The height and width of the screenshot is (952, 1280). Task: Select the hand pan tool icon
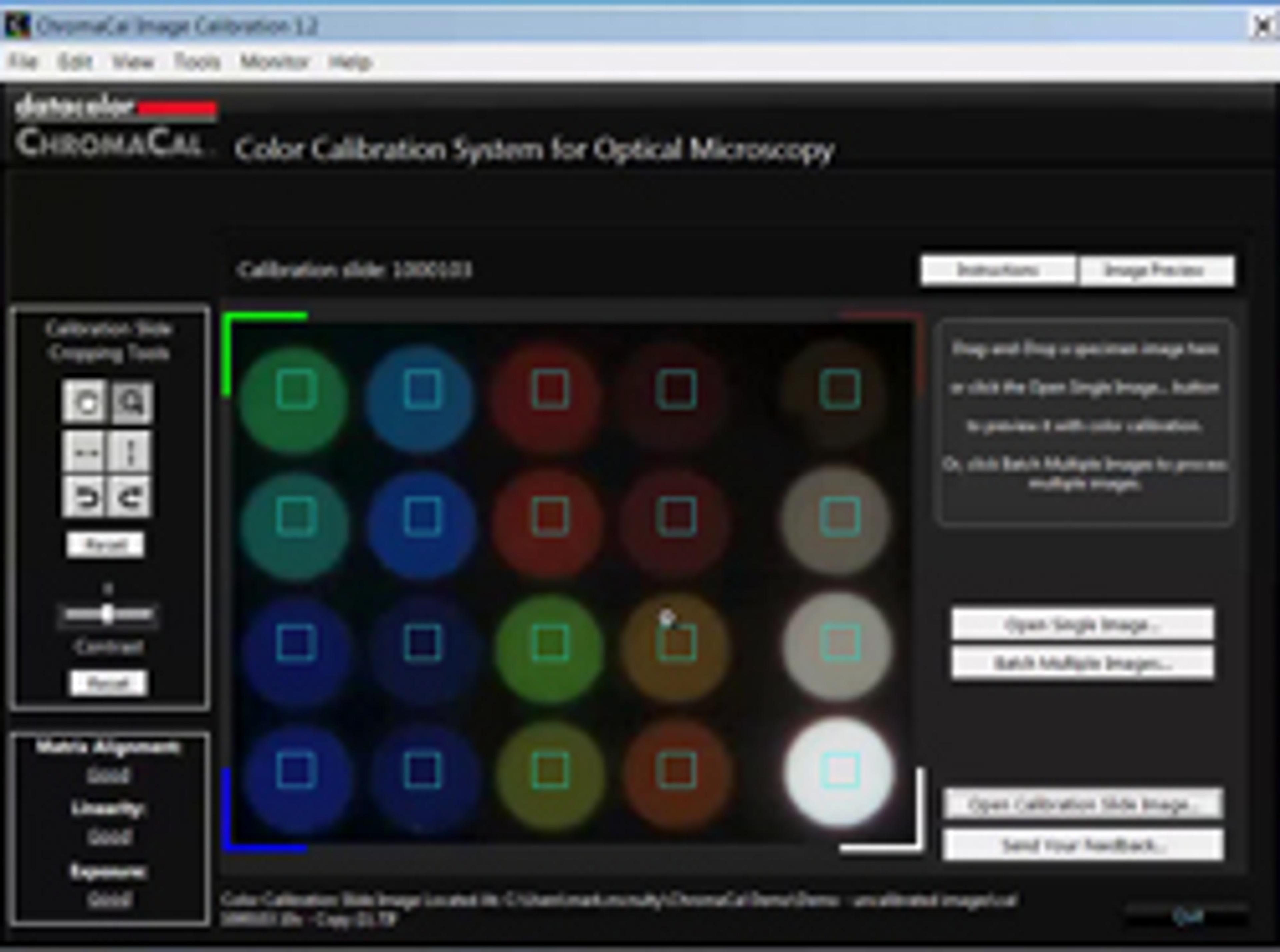(x=85, y=402)
